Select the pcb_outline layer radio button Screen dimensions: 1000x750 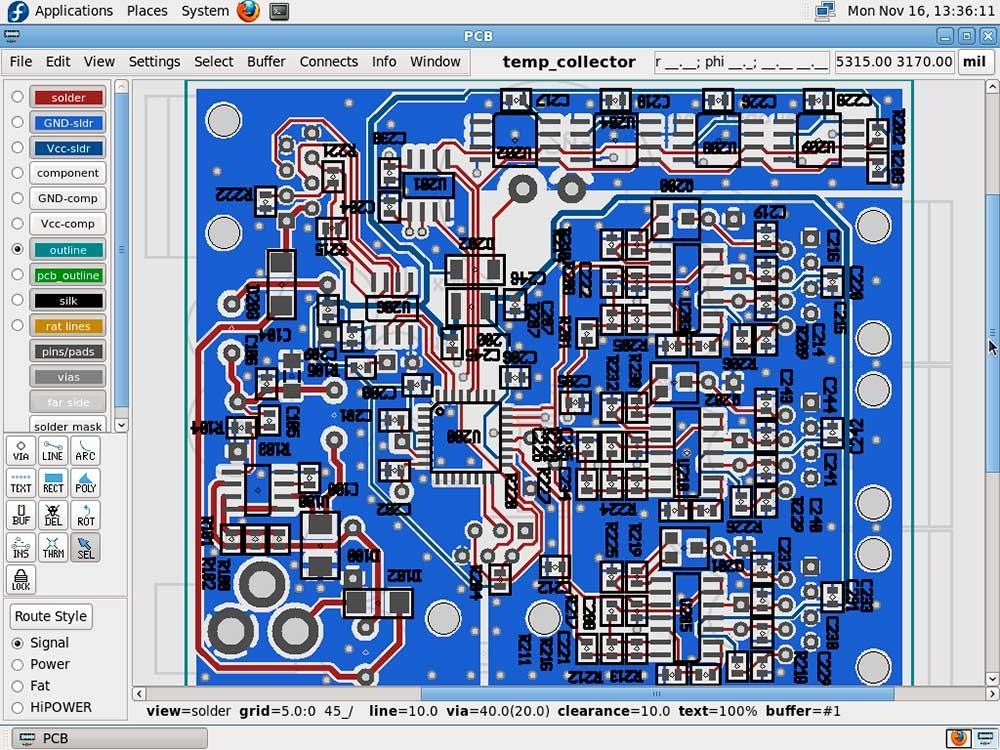[x=17, y=275]
